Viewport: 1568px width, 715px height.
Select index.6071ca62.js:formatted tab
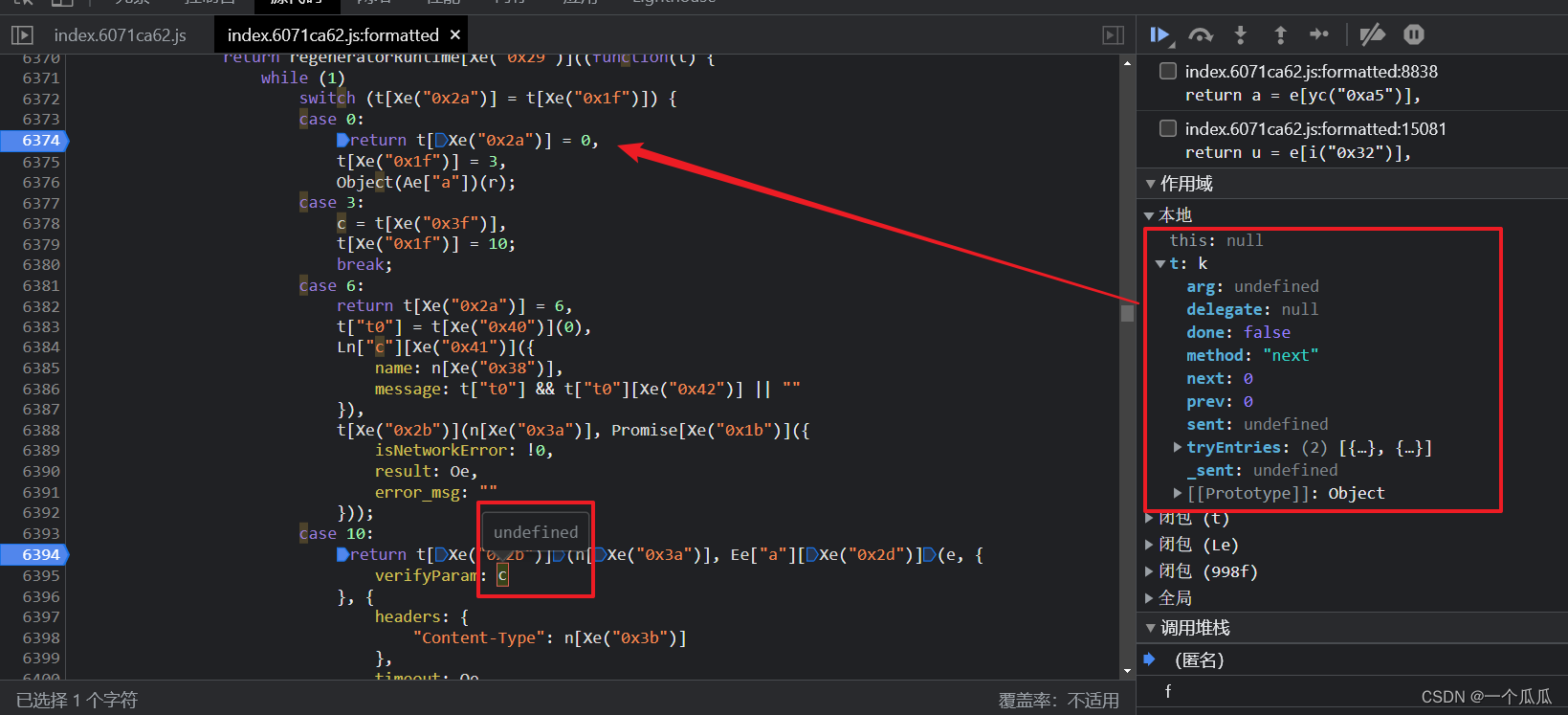tap(333, 35)
